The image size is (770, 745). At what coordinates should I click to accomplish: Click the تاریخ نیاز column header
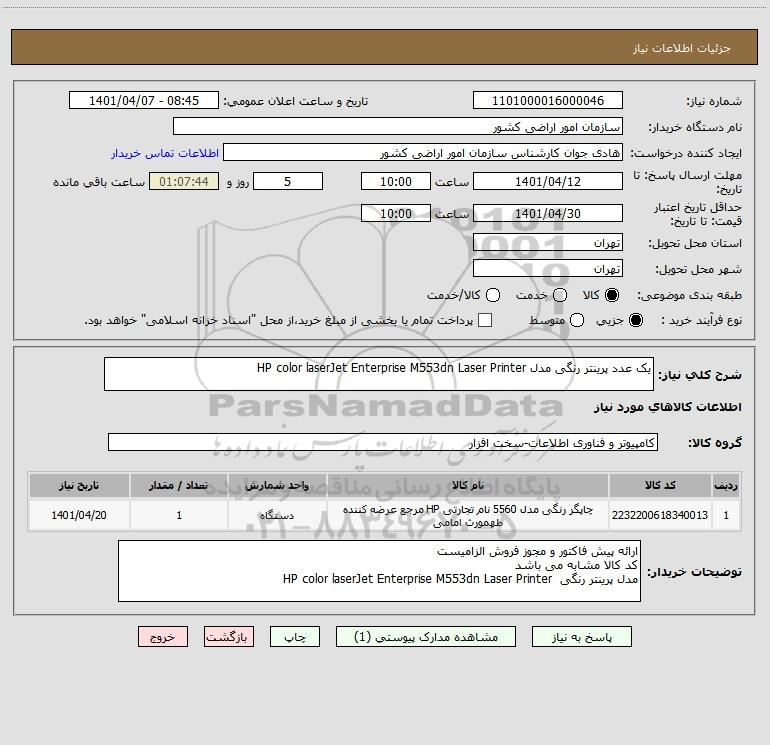click(x=79, y=485)
